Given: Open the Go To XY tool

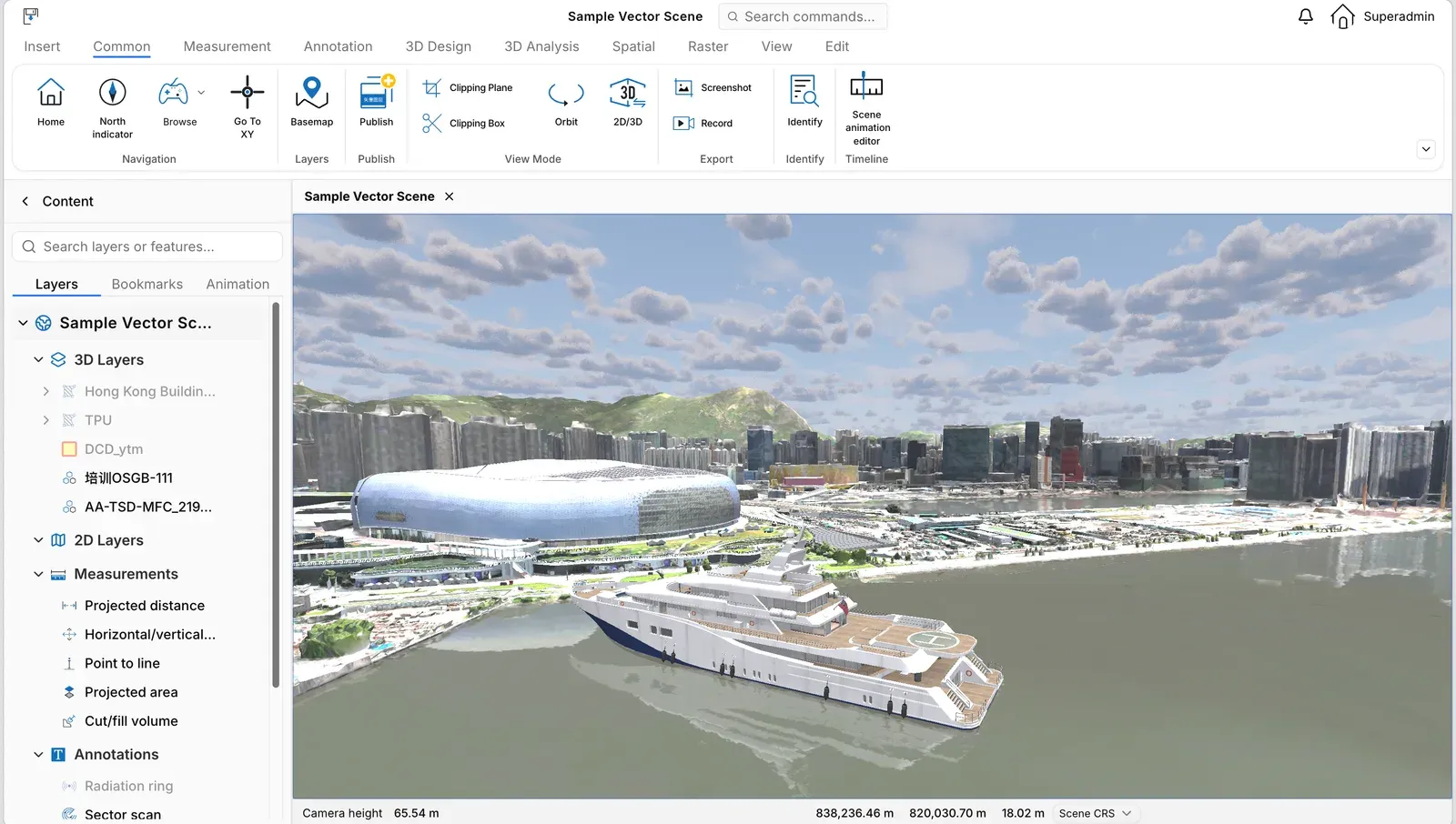Looking at the screenshot, I should click(x=247, y=93).
